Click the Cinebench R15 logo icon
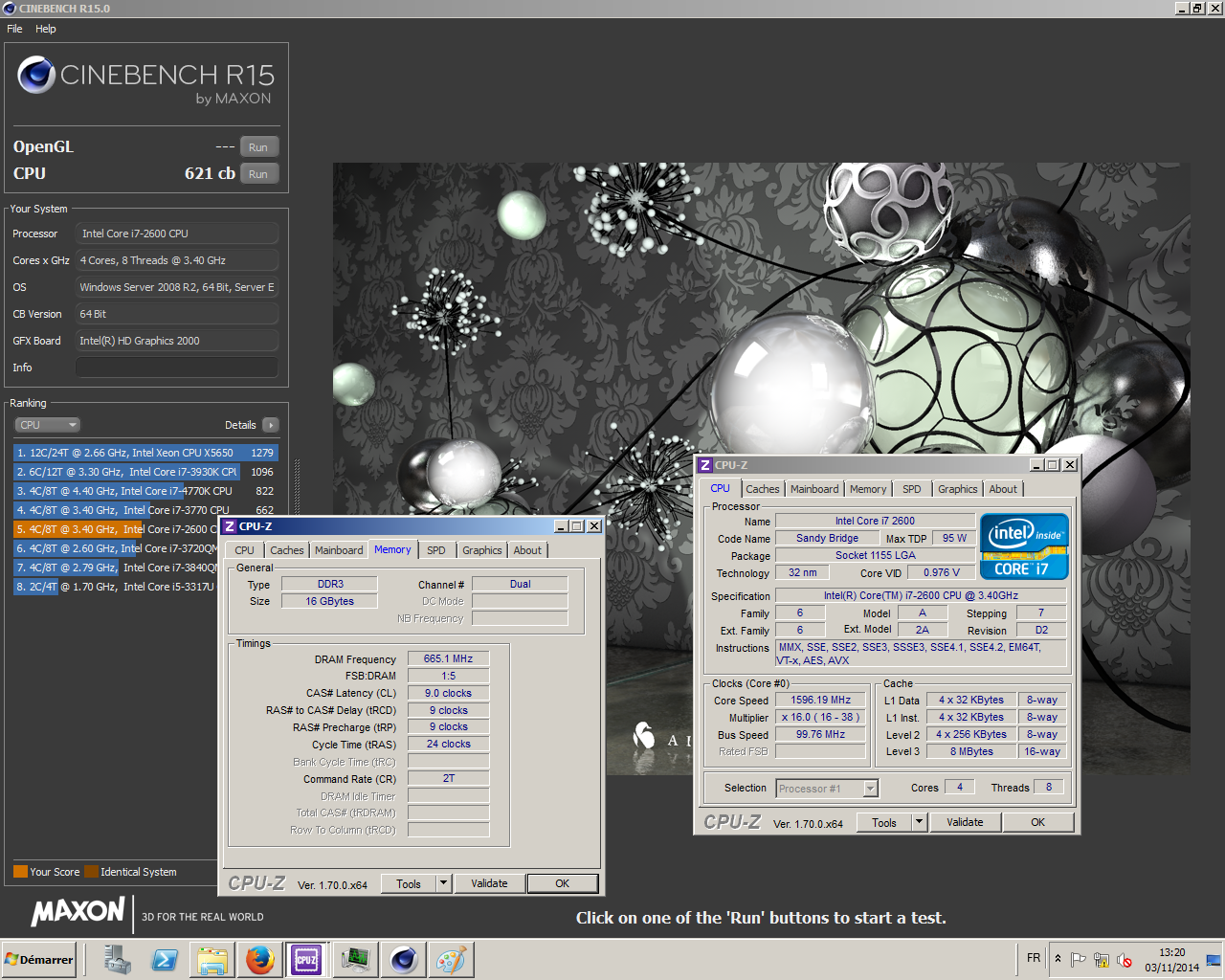This screenshot has height=980, width=1225. pyautogui.click(x=36, y=75)
